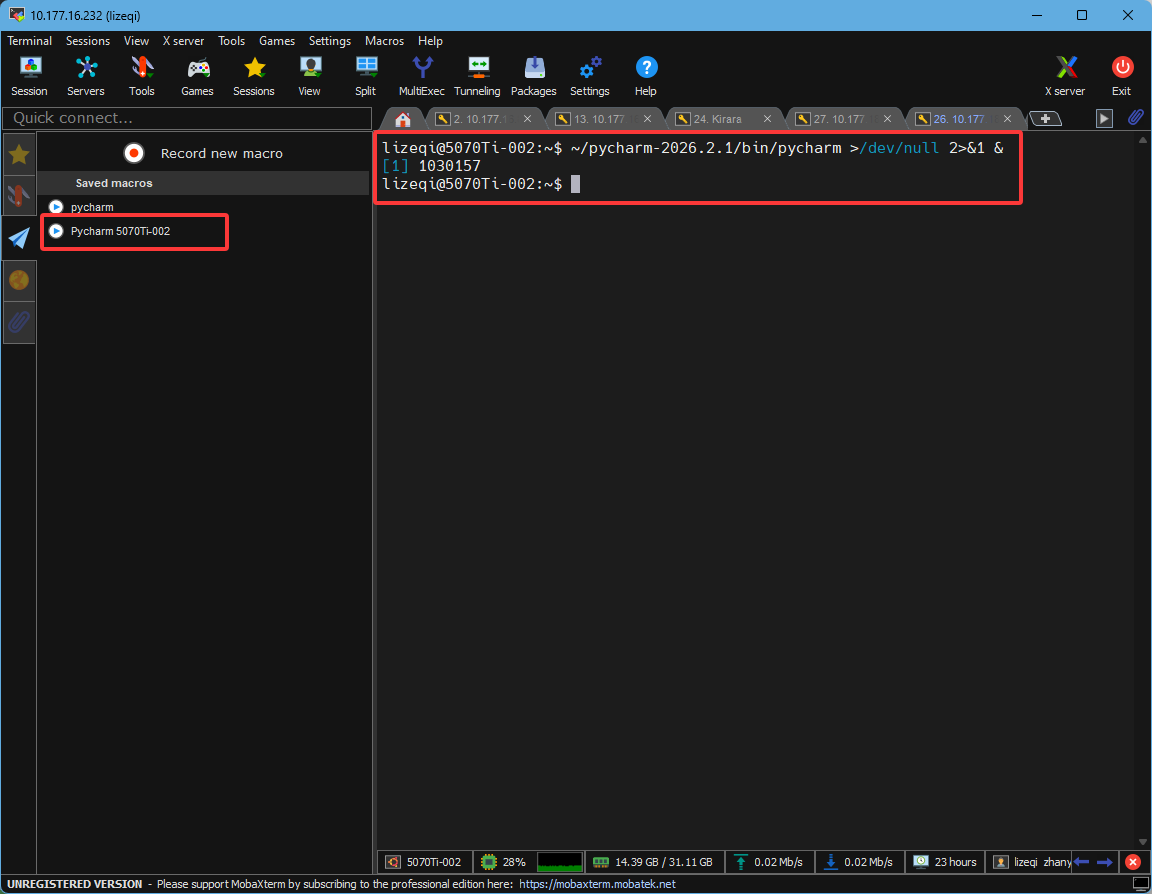
Task: Open the Terminal menu
Action: pyautogui.click(x=29, y=41)
